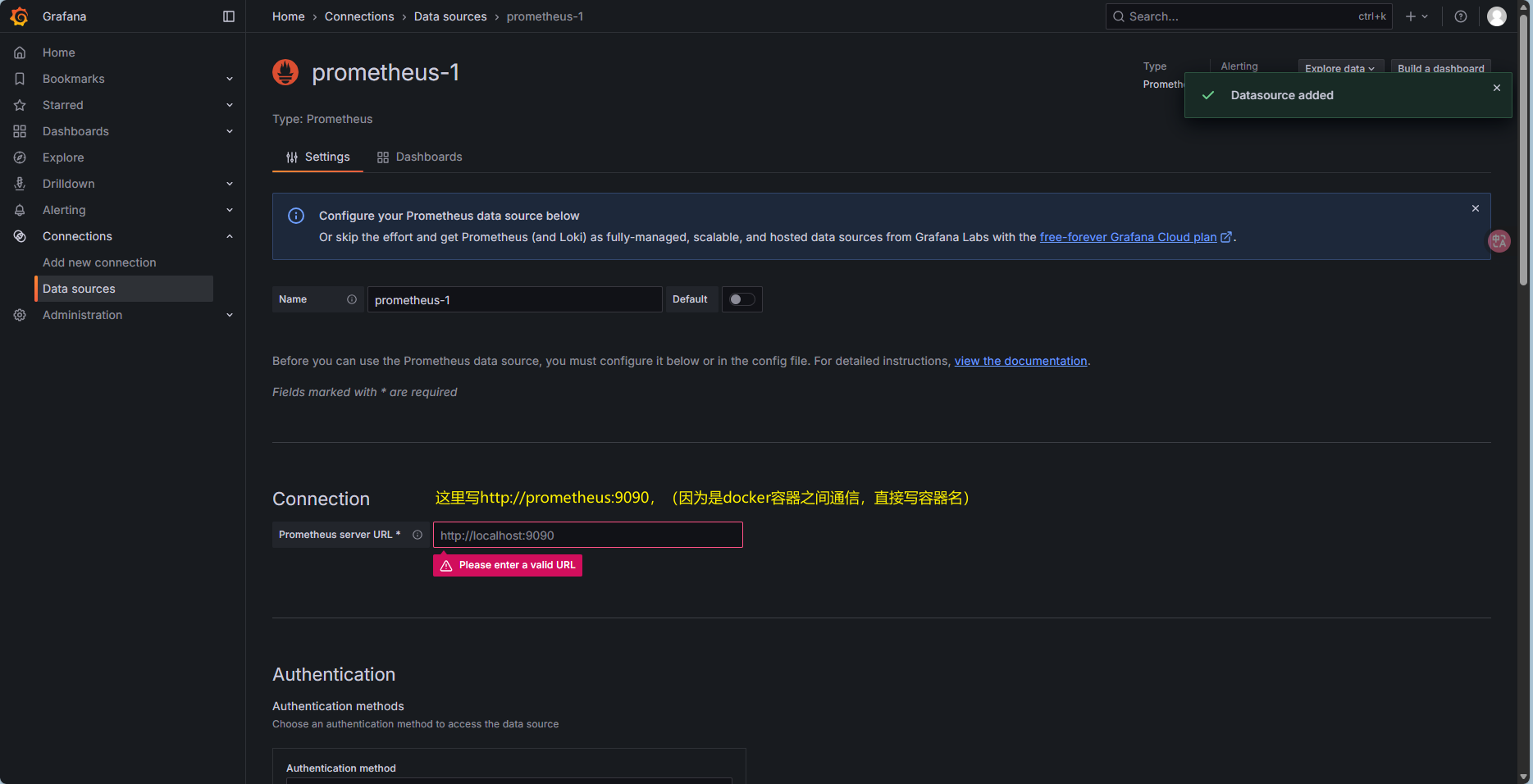
Task: Open the help question mark icon
Action: (1461, 16)
